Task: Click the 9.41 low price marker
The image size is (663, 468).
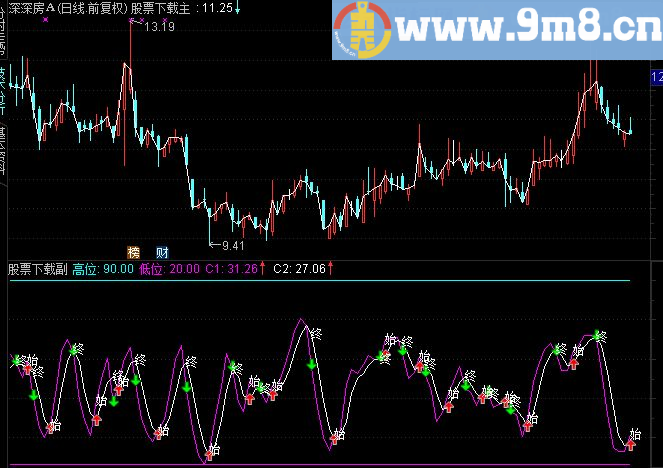Action: [x=231, y=244]
